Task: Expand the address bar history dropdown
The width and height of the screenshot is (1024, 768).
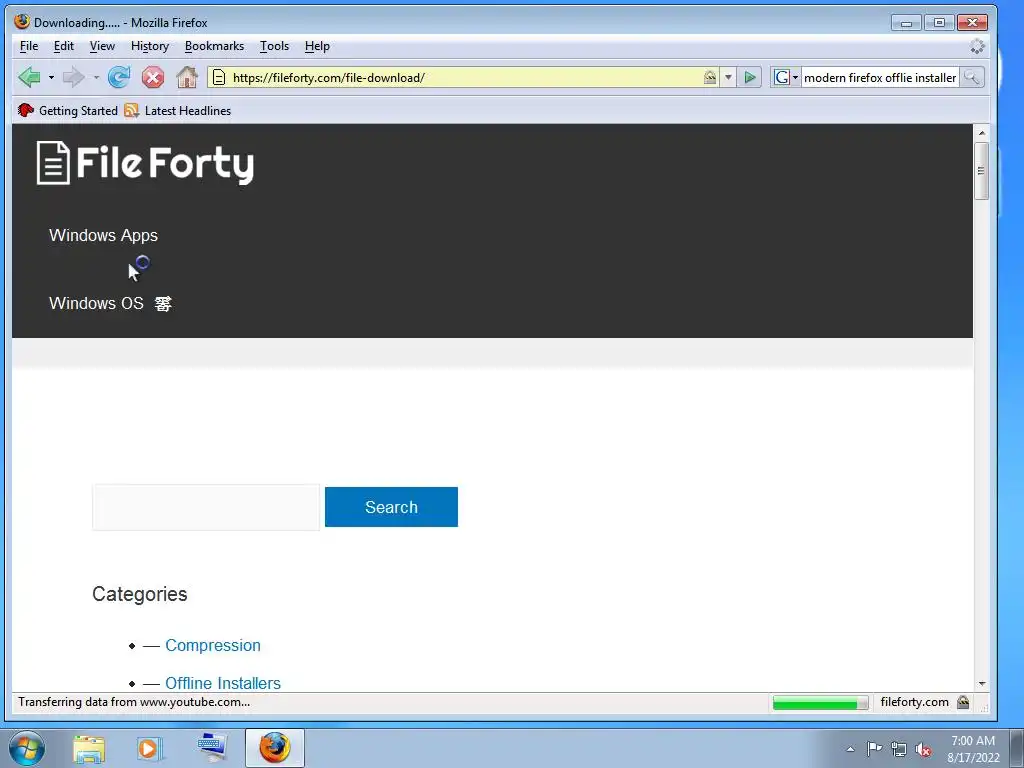Action: (728, 78)
